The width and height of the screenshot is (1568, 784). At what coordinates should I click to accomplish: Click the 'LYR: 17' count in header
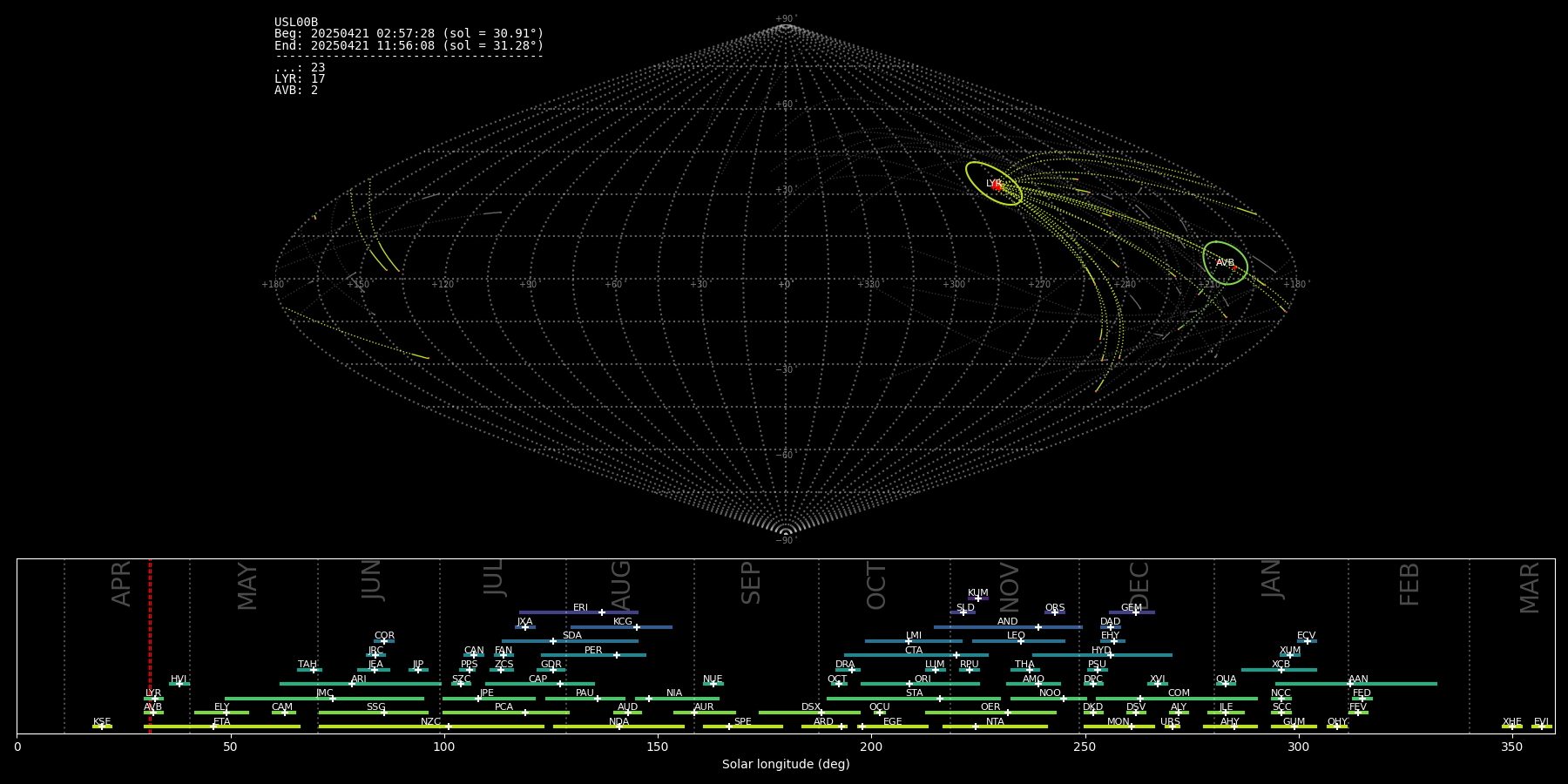coord(300,79)
